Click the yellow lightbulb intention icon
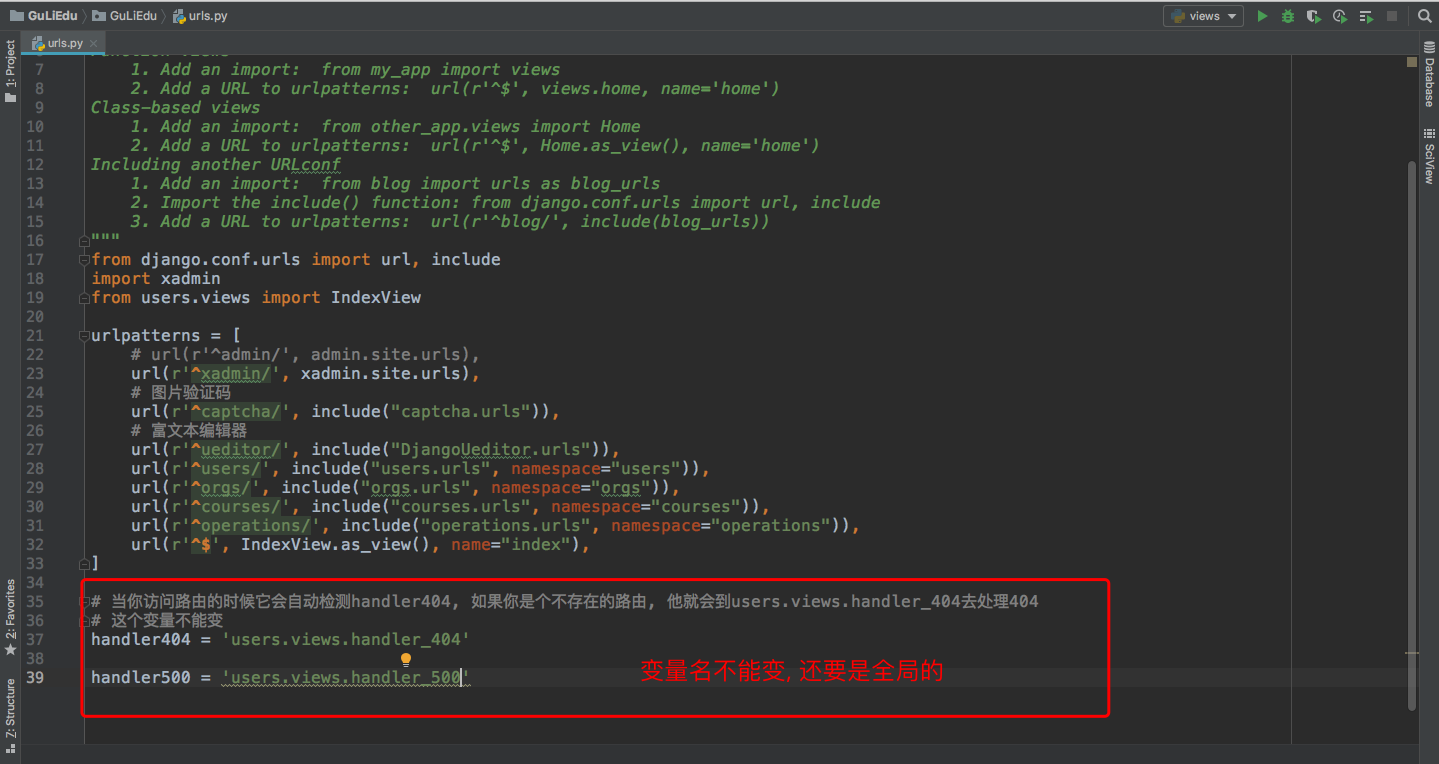 pyautogui.click(x=406, y=660)
